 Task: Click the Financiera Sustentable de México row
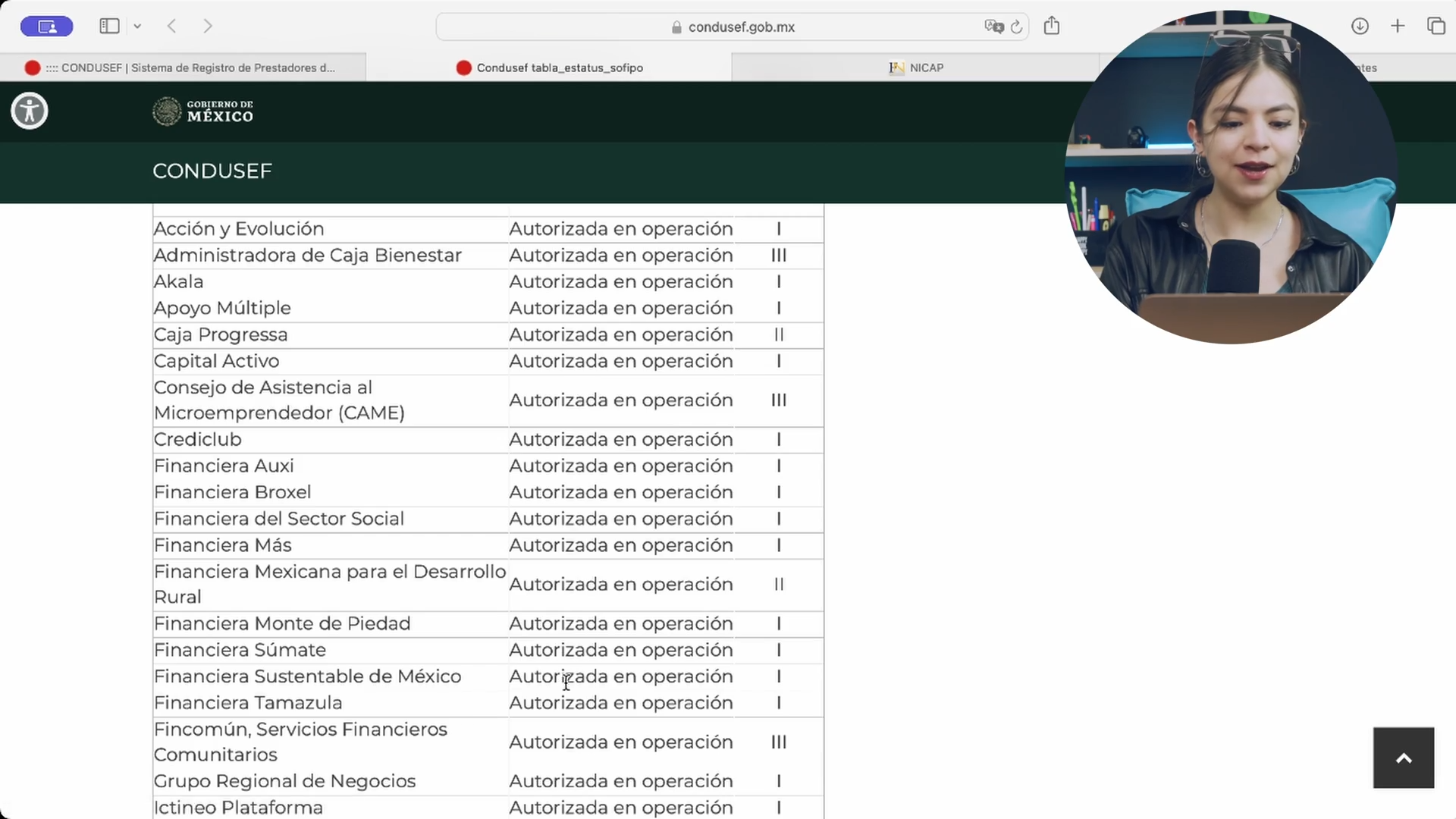click(x=307, y=676)
